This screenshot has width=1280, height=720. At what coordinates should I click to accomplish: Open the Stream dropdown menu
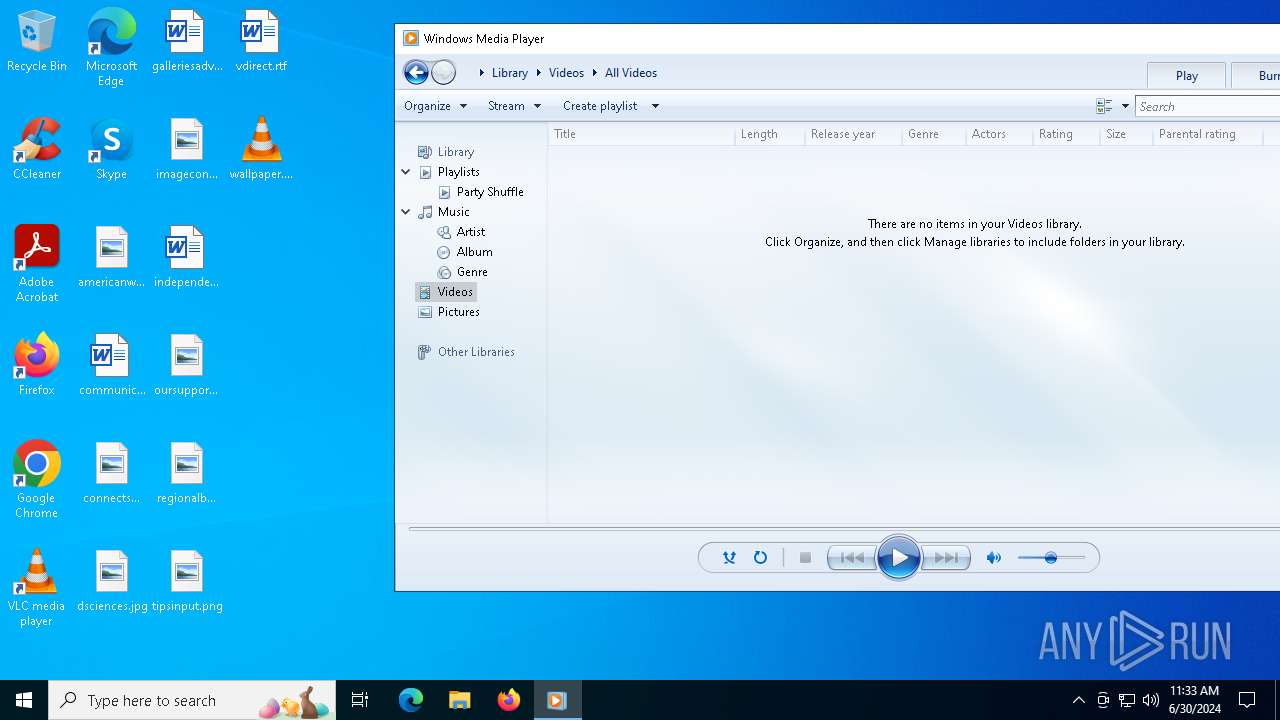point(514,106)
